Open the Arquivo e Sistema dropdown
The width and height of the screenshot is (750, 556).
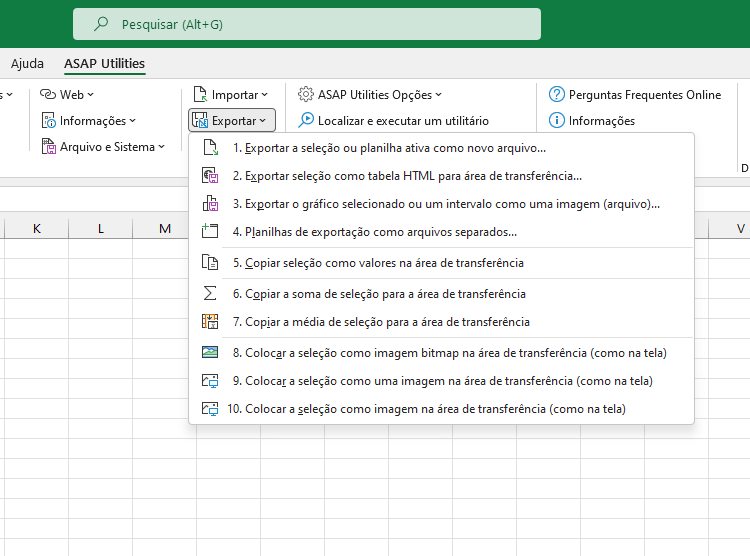162,146
